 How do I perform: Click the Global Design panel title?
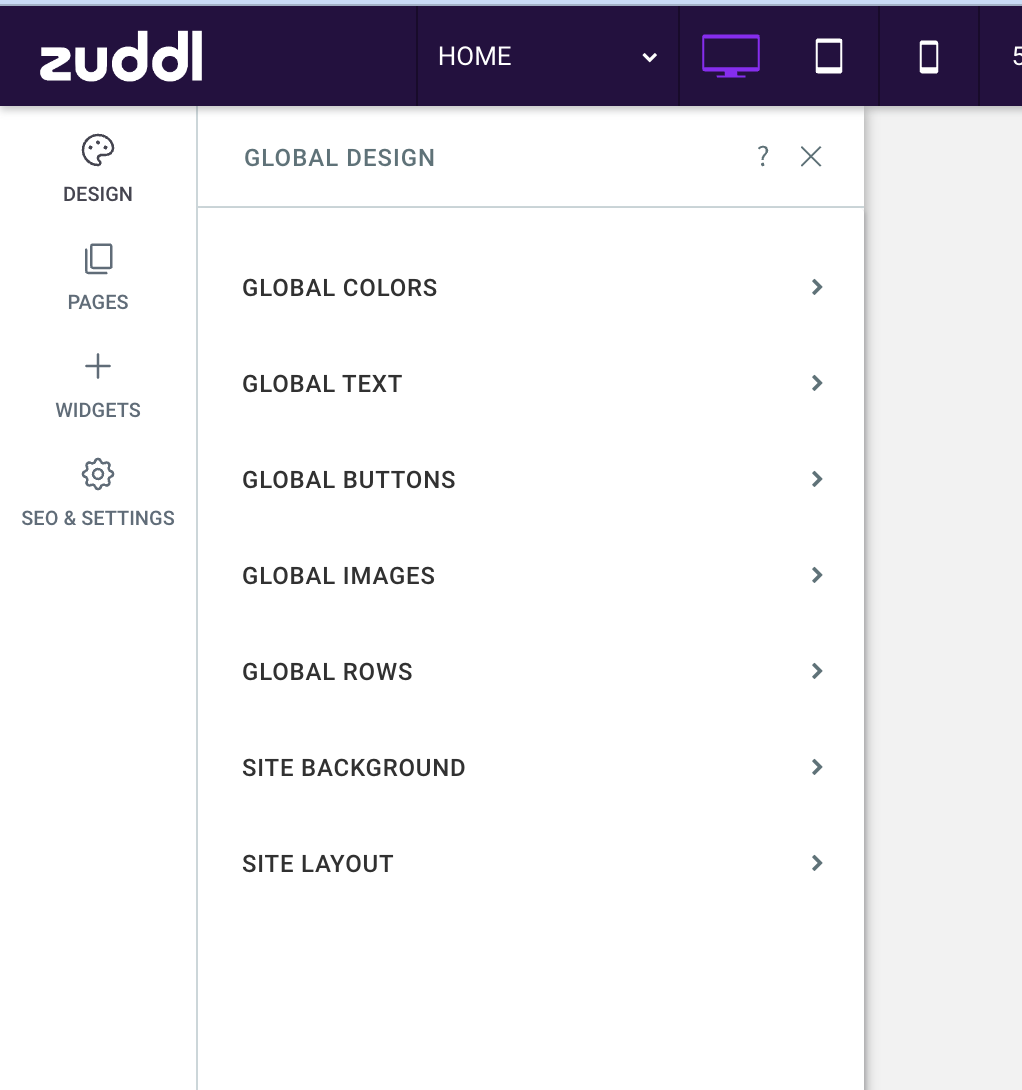pyautogui.click(x=339, y=157)
